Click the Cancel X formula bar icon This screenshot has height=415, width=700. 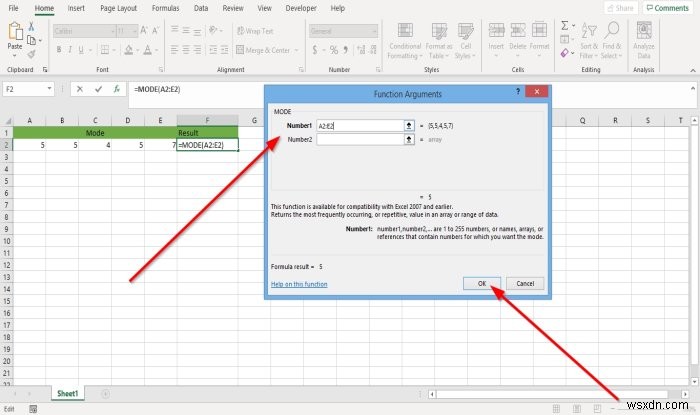tap(79, 89)
